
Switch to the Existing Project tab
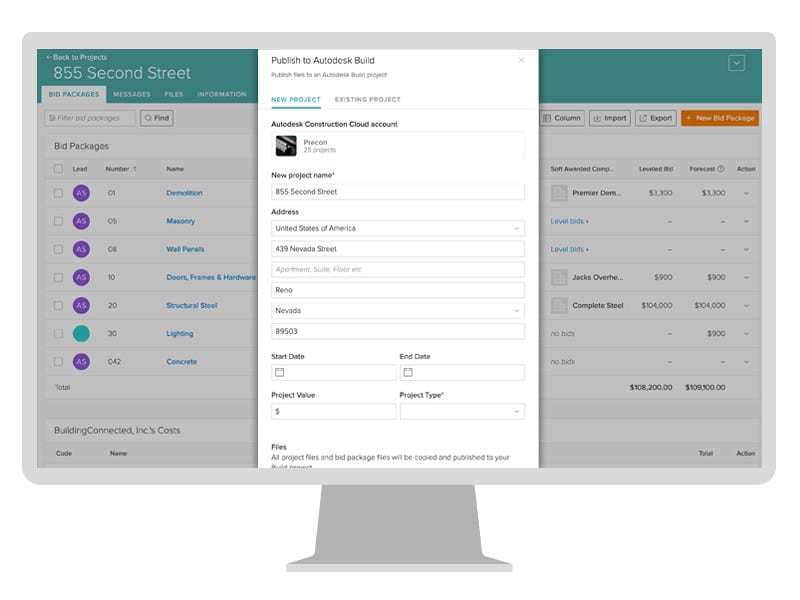pos(367,99)
